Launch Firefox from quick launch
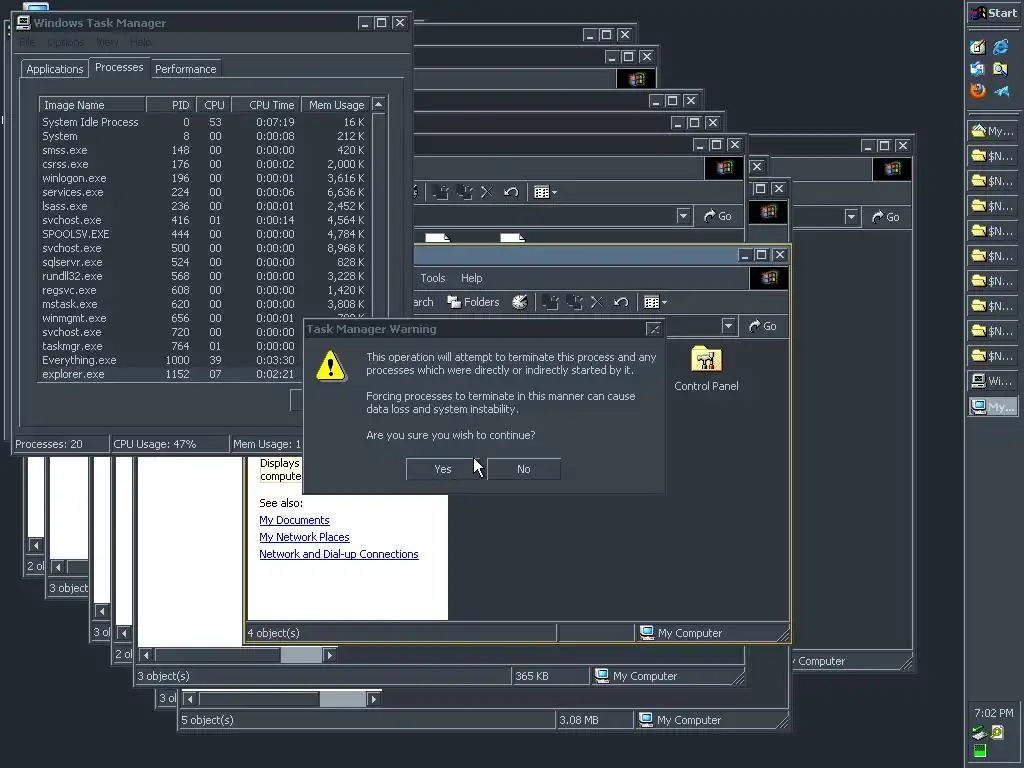The width and height of the screenshot is (1024, 768). 978,90
